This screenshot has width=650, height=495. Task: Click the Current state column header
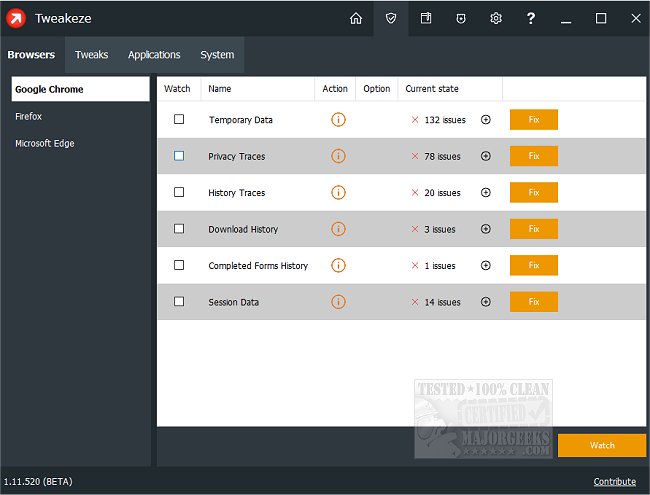450,89
